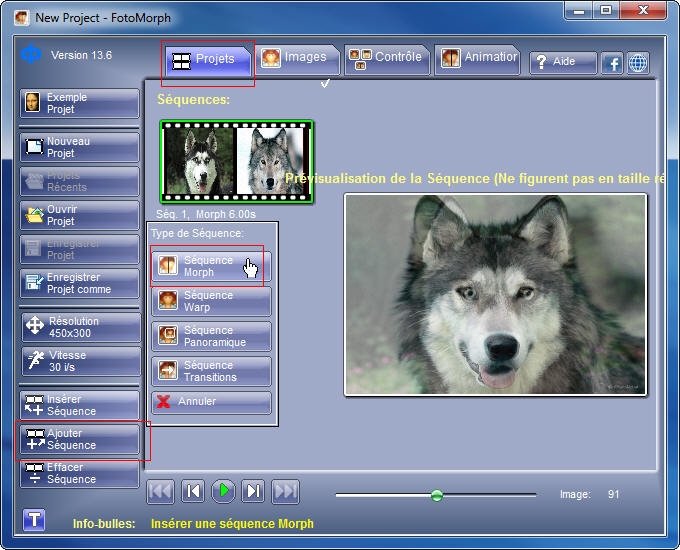The image size is (680, 550).
Task: Click Insérer Séquence
Action: pyautogui.click(x=80, y=405)
